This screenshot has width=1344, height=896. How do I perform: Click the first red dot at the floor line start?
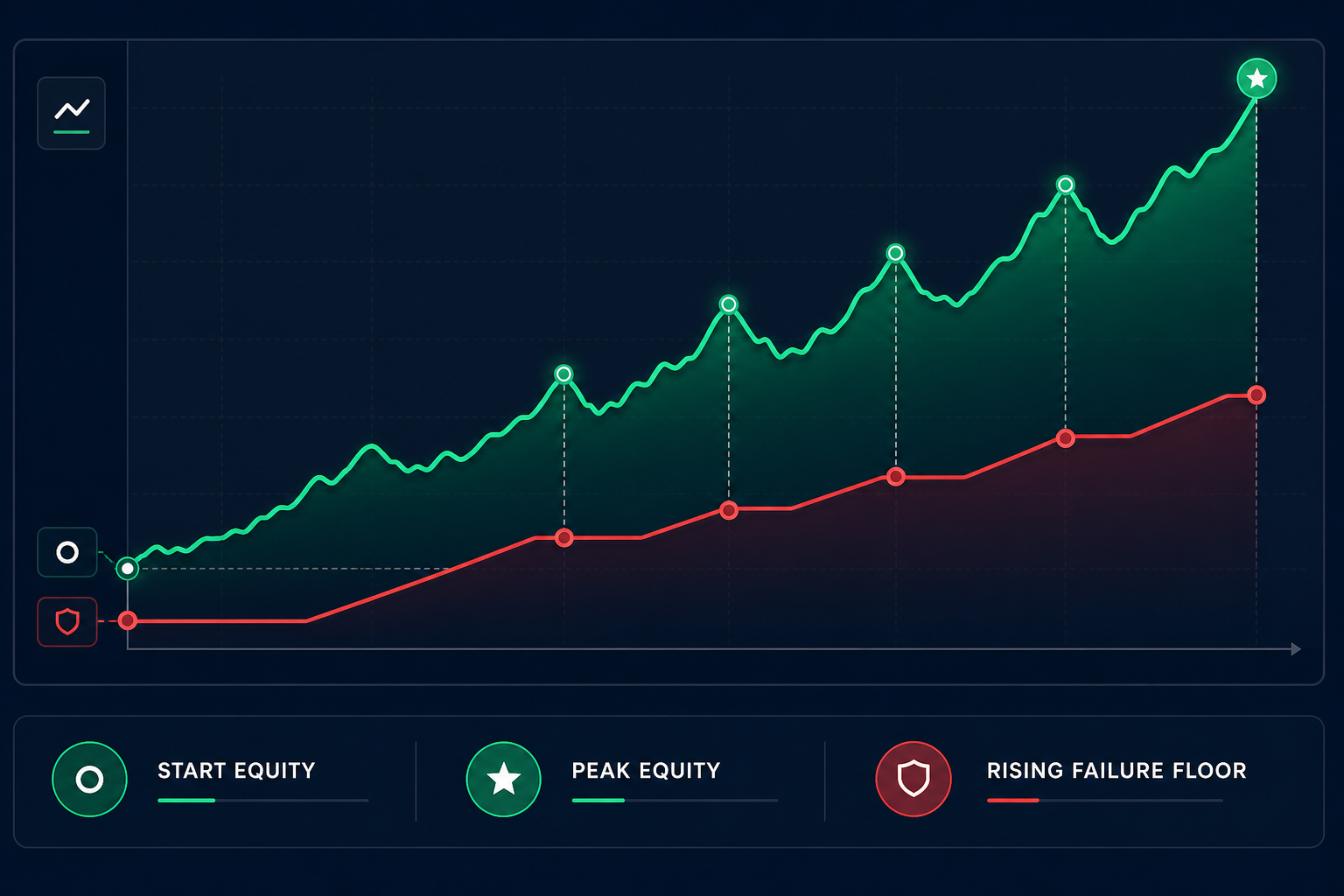[128, 620]
